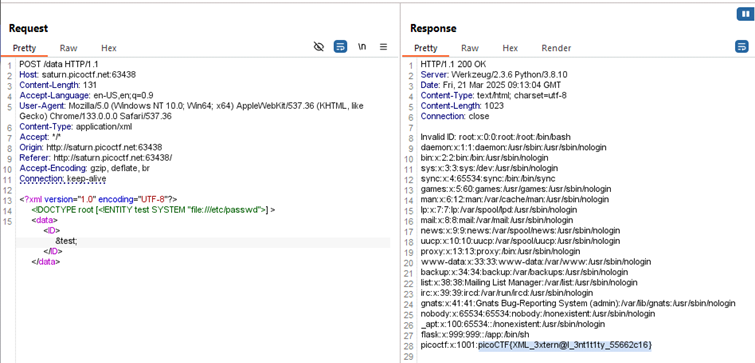Click the Invalid ID: root line
This screenshot has width=755, height=363.
495,137
